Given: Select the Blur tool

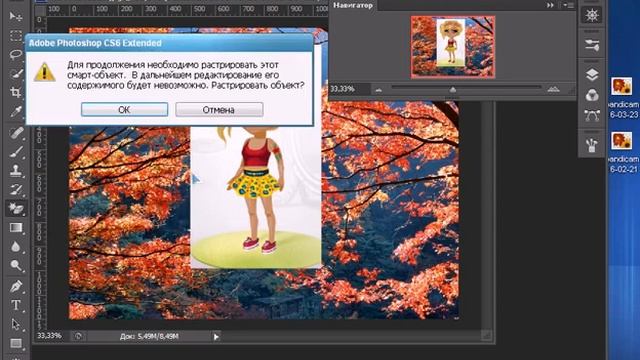Looking at the screenshot, I should coord(16,247).
